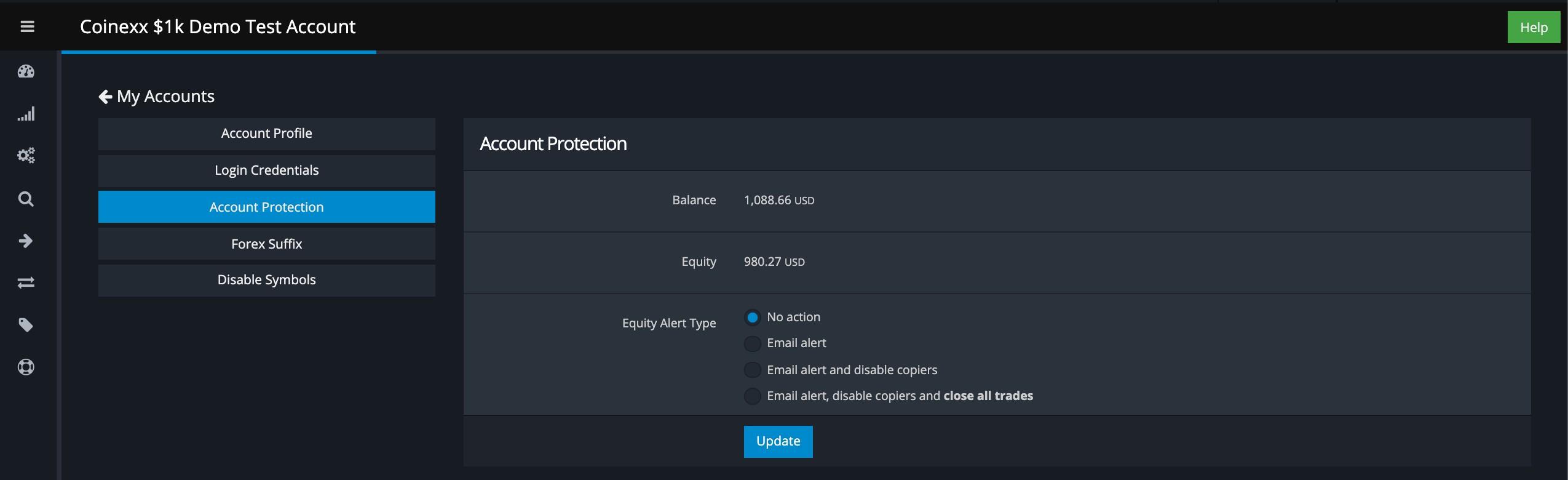Go to the Forex Suffix section
Image resolution: width=1568 pixels, height=480 pixels.
266,244
